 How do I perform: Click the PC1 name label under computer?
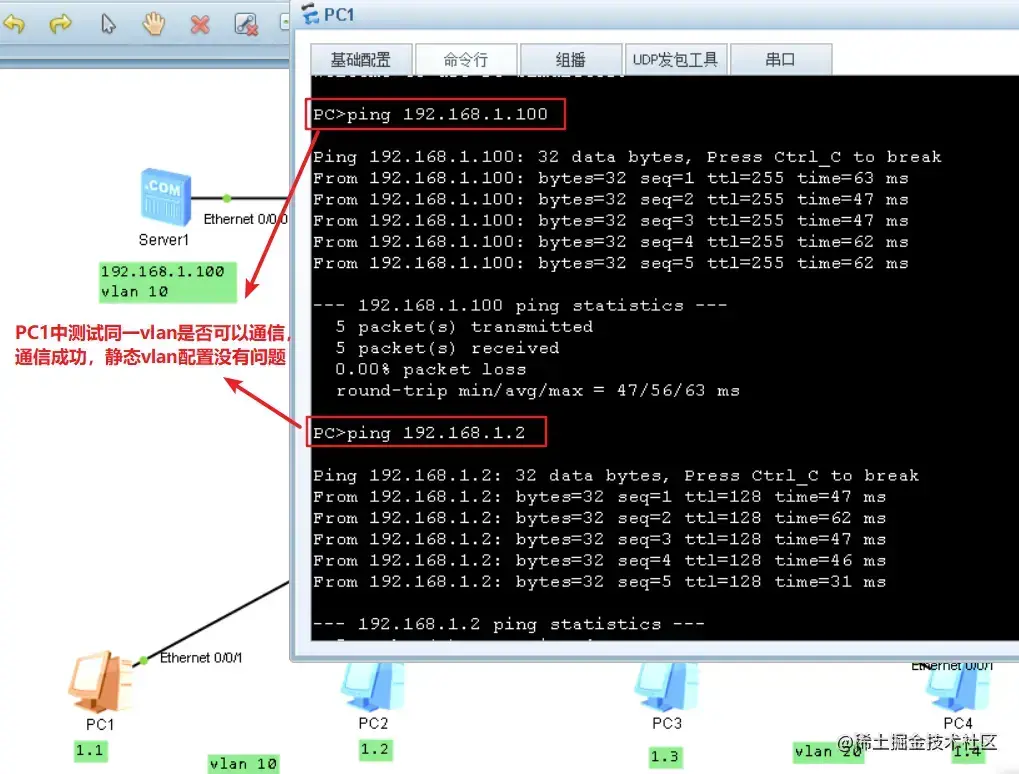[x=100, y=725]
